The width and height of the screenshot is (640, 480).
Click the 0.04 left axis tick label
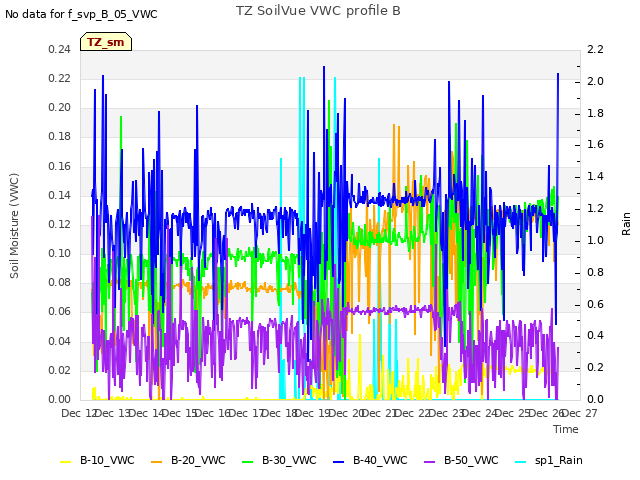click(60, 341)
